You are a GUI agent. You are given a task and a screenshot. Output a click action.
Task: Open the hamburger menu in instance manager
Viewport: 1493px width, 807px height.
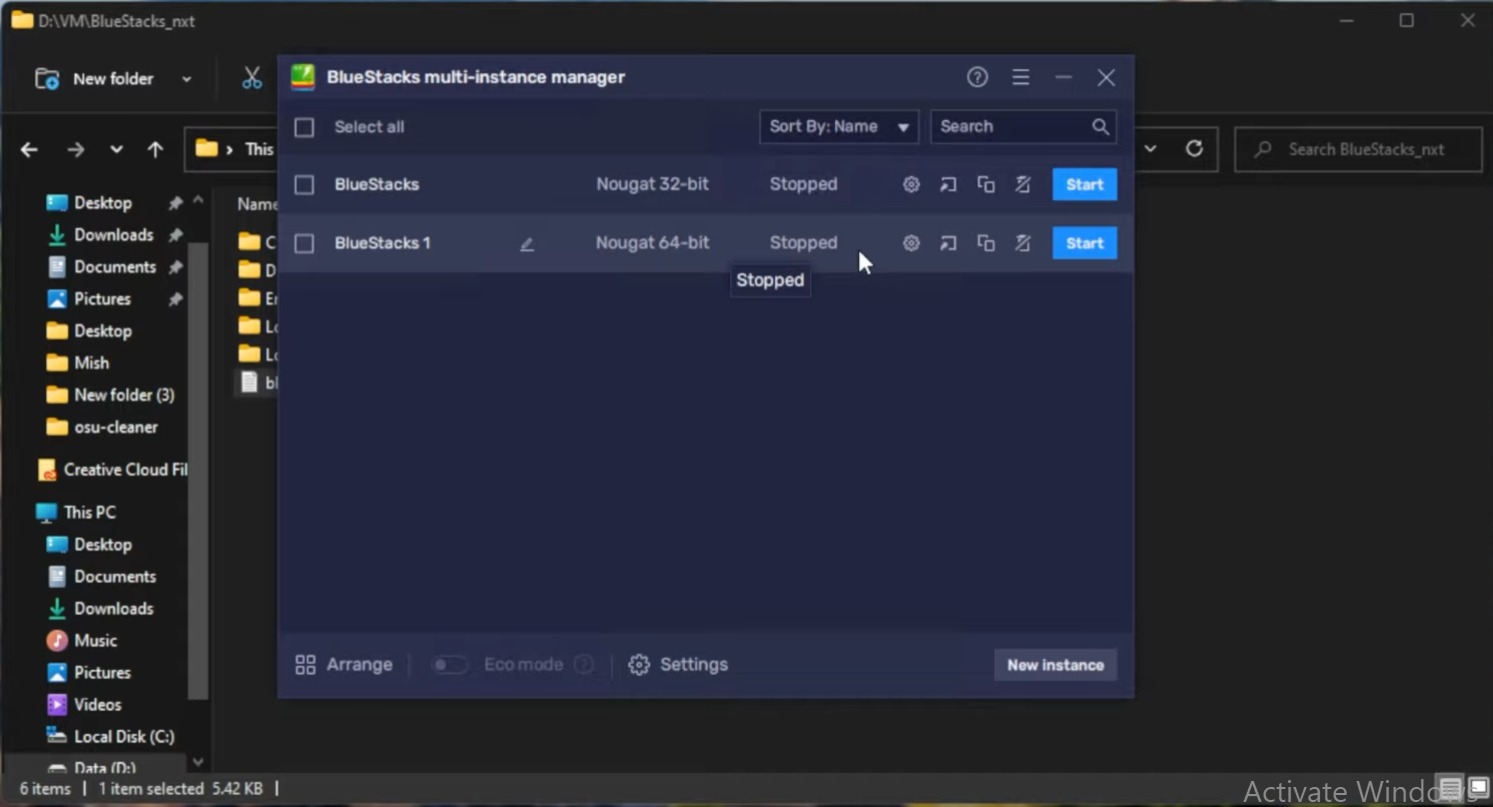pos(1020,77)
